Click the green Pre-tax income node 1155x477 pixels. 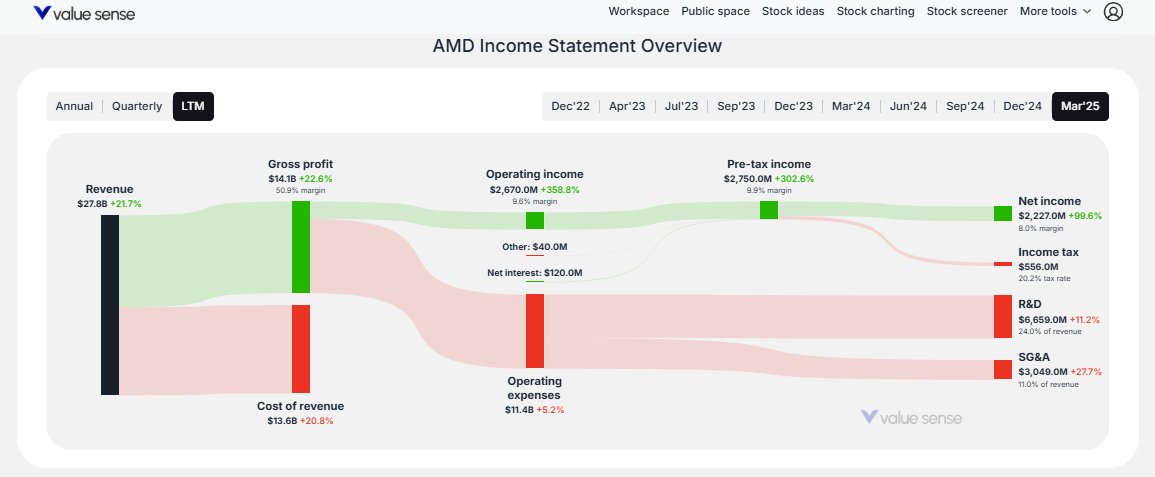point(769,210)
